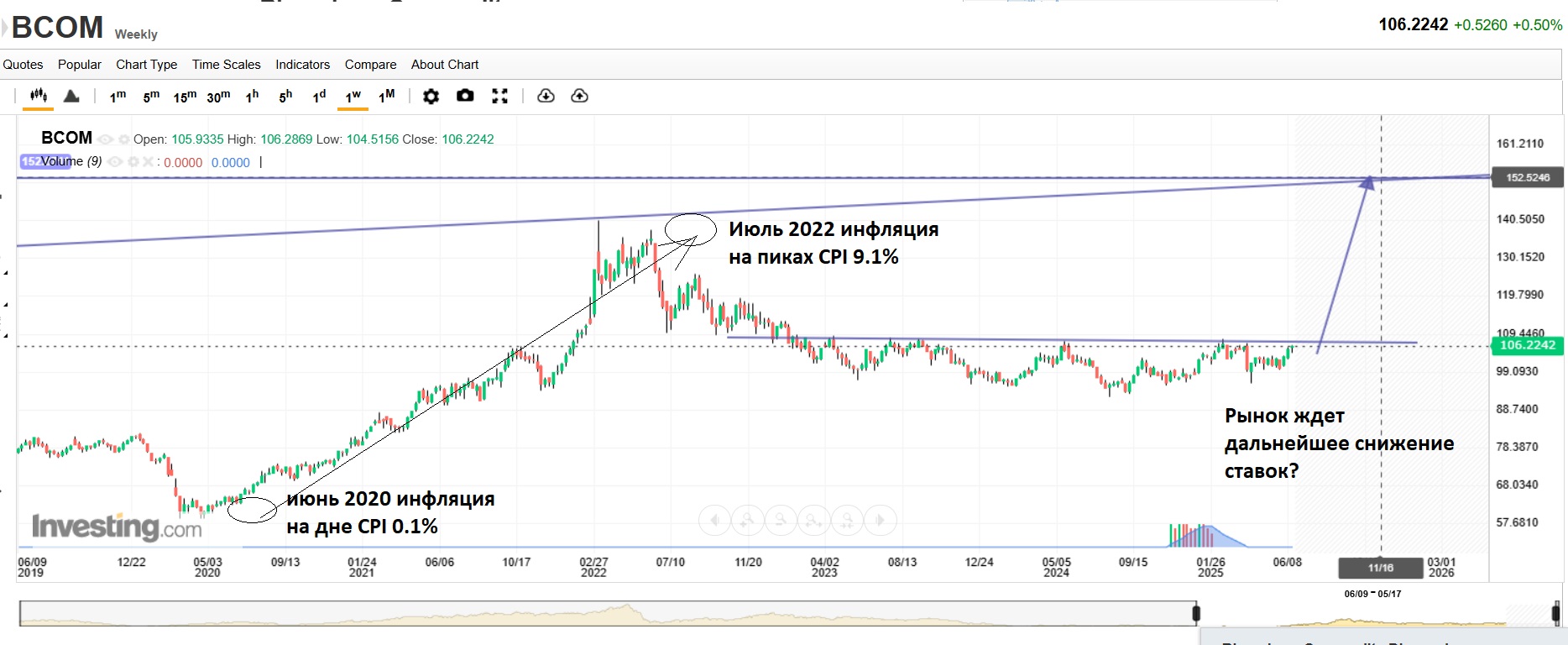Open chart settings gear in toolbar
The width and height of the screenshot is (1568, 645).
(431, 97)
